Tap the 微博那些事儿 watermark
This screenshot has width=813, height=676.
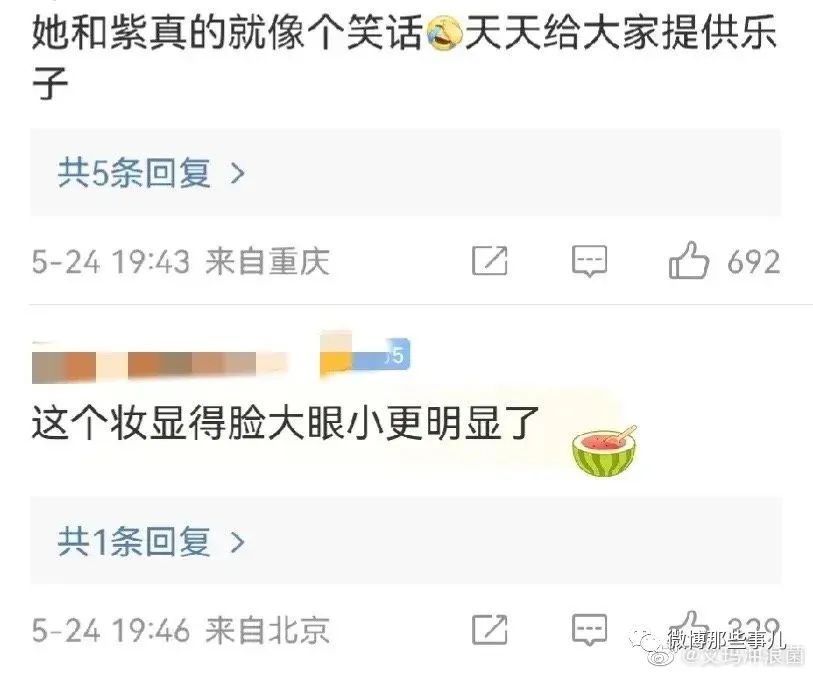725,640
